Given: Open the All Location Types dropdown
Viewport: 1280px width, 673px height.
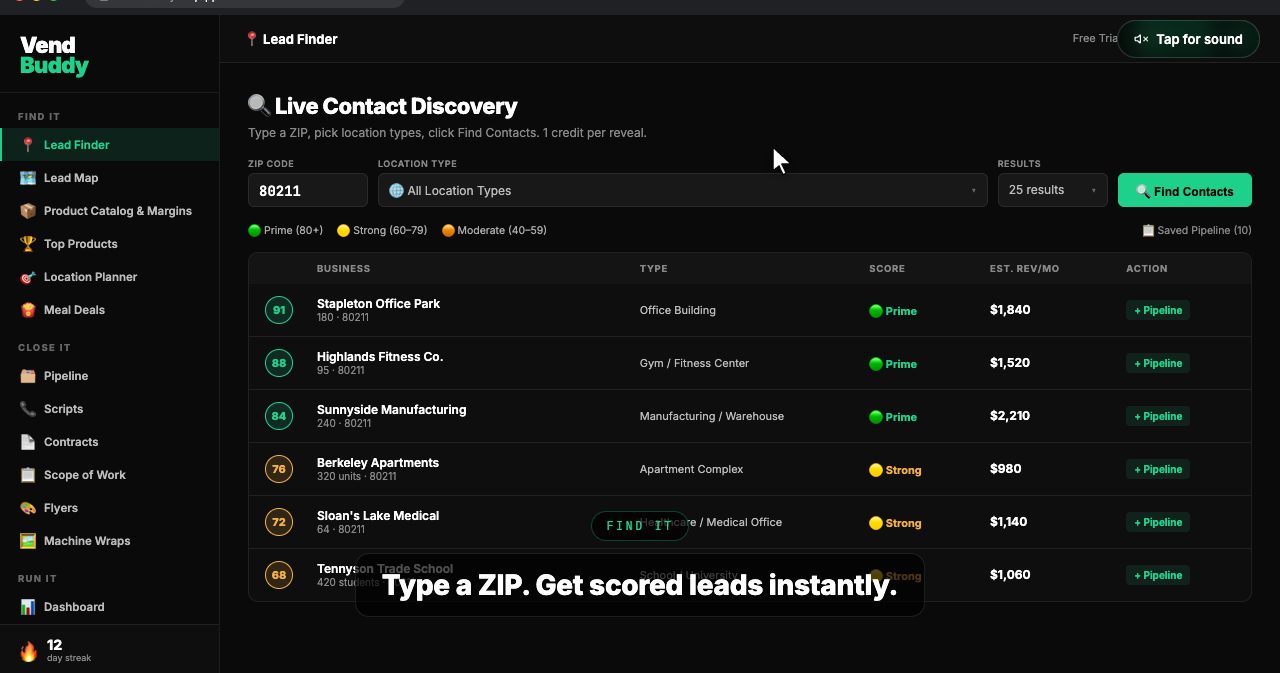Looking at the screenshot, I should tap(683, 190).
